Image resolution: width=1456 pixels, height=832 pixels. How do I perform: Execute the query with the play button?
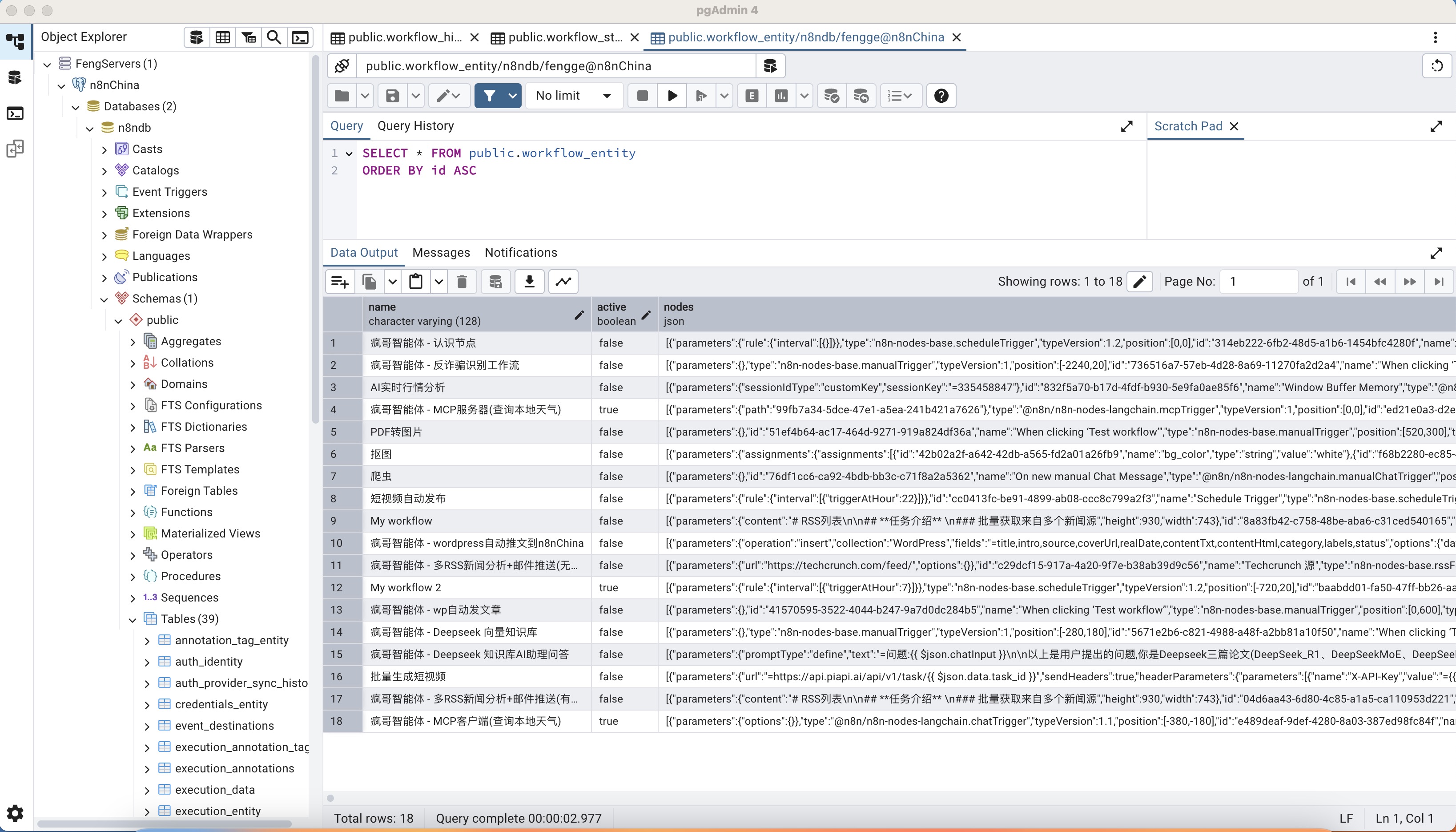(x=672, y=95)
